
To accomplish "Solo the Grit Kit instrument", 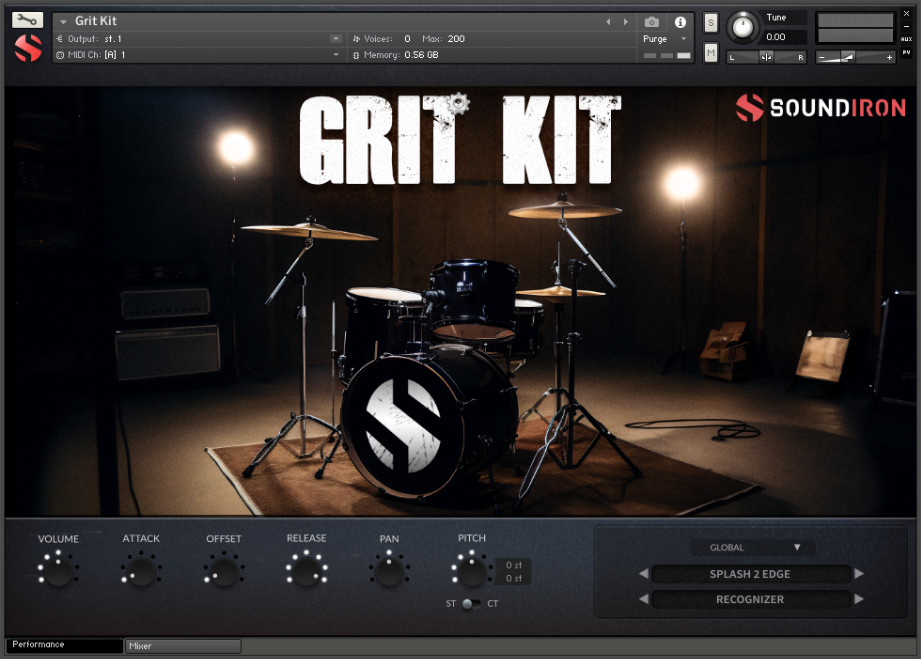I will [x=711, y=23].
